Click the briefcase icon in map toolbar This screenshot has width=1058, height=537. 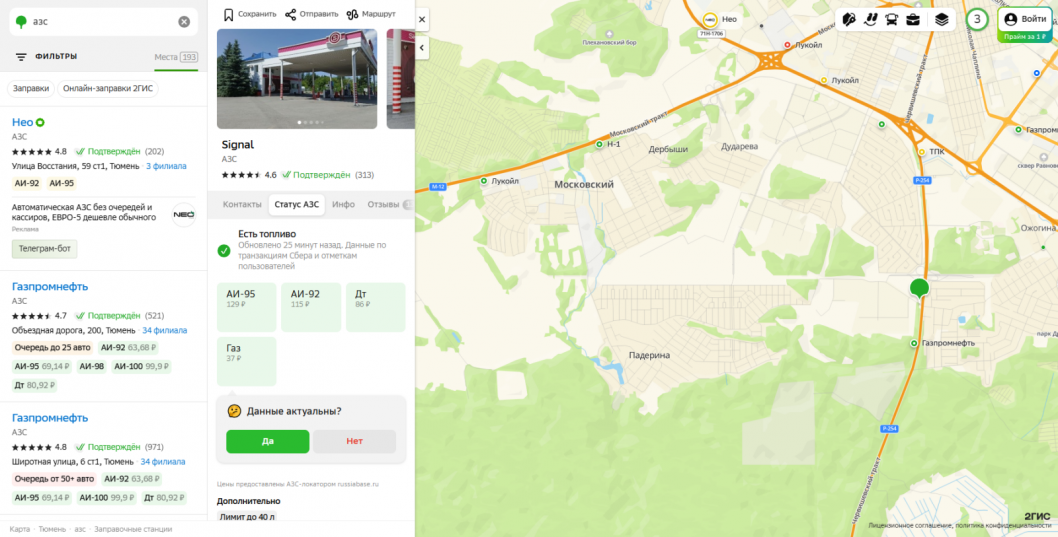[912, 20]
